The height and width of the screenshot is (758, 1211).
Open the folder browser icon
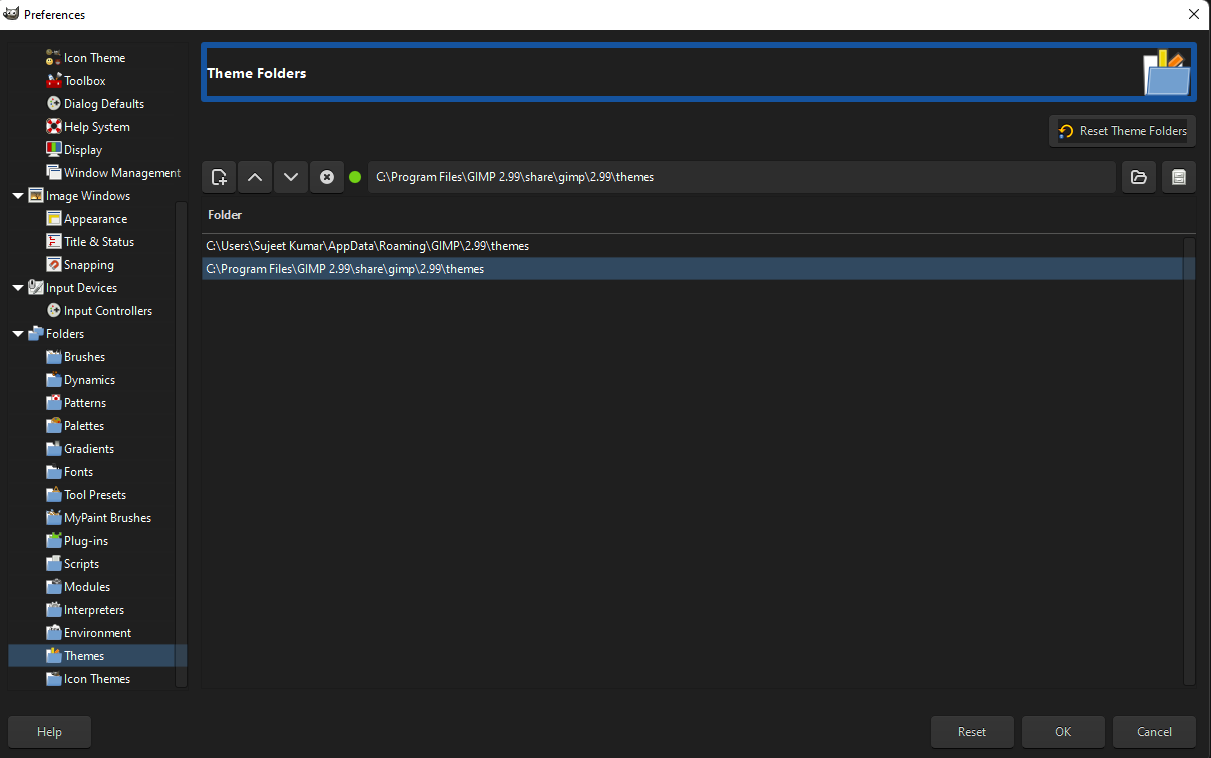(x=1138, y=177)
